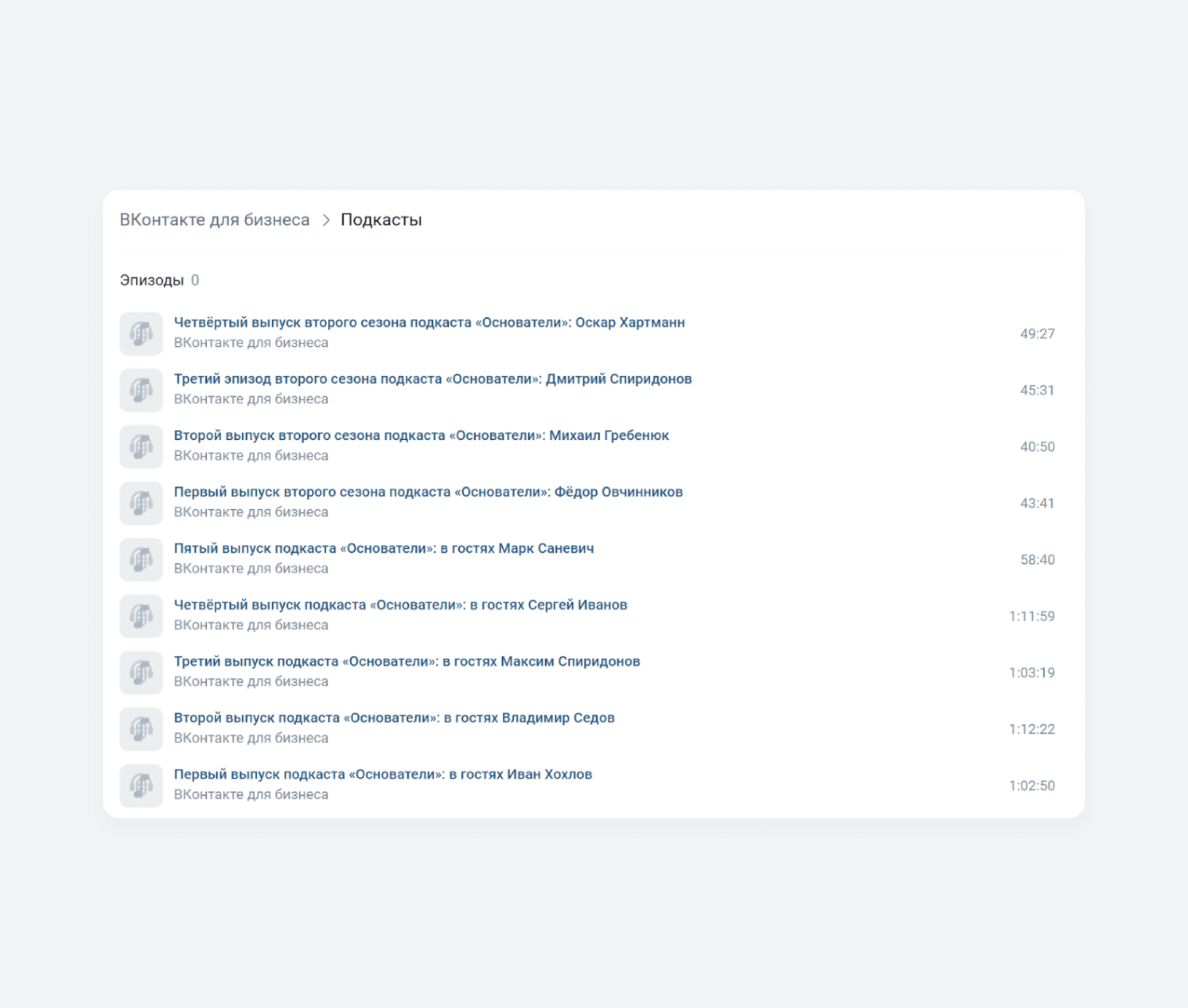Click podcast icon for Сергей Иванов episode
This screenshot has height=1008, width=1188.
click(x=141, y=616)
